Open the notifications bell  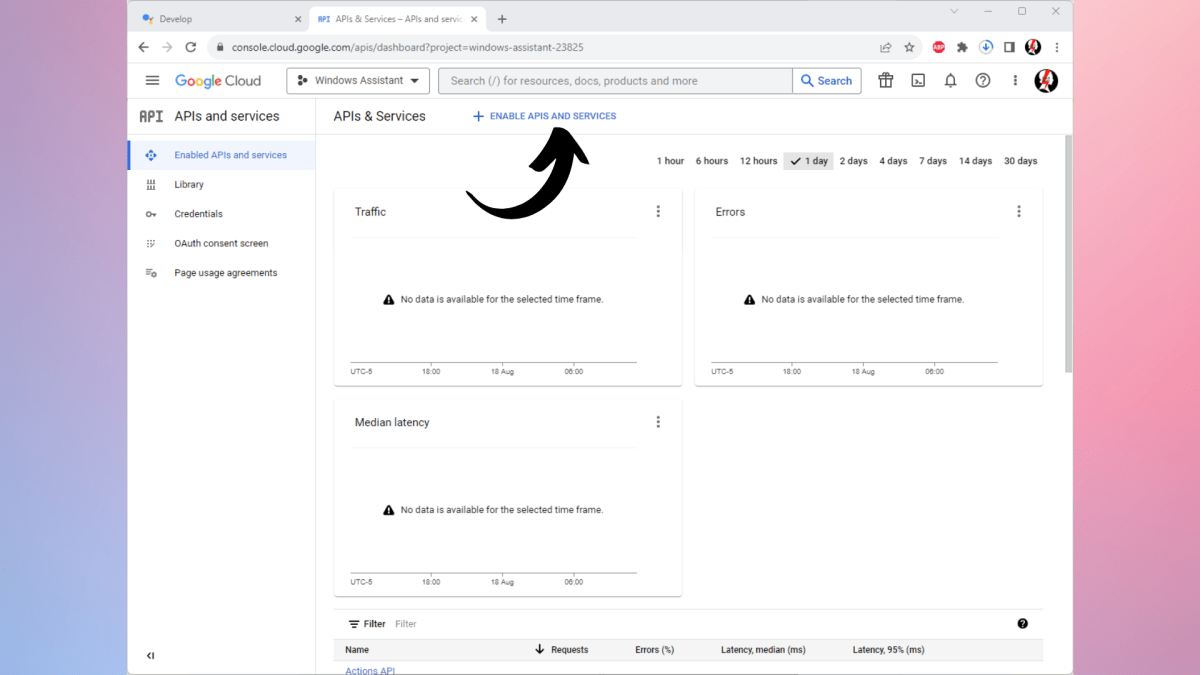tap(951, 81)
